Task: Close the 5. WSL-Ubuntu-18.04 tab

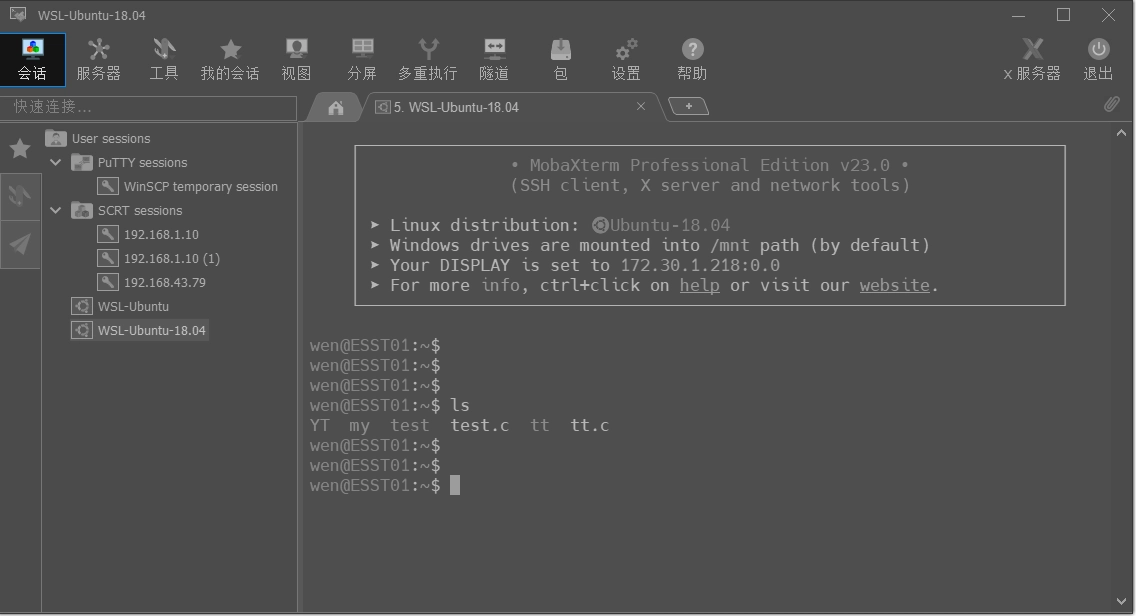Action: pos(641,106)
